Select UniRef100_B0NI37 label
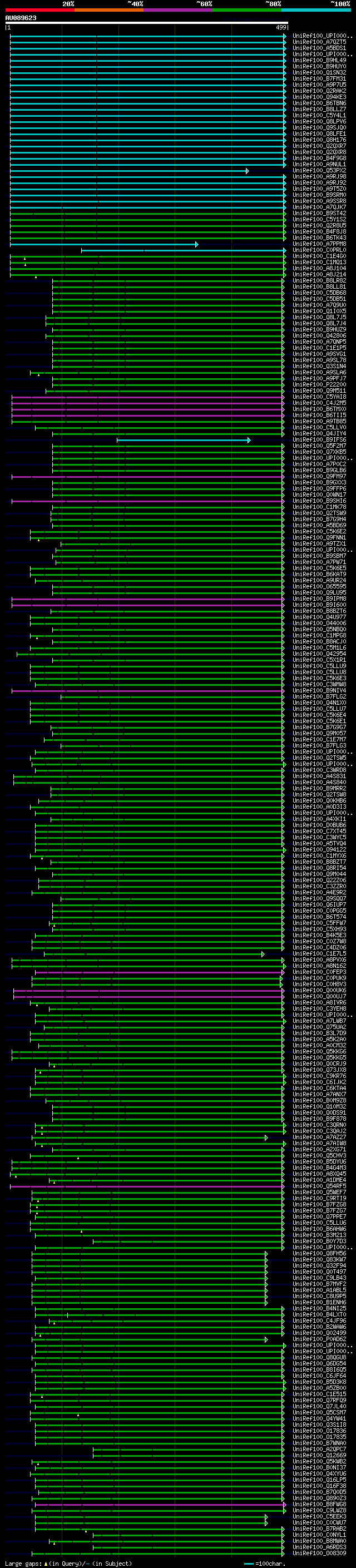The width and height of the screenshot is (356, 1568). tap(319, 1467)
